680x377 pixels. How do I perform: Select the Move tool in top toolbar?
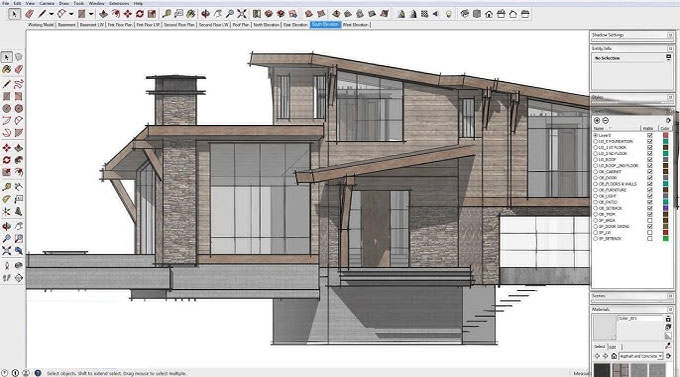[128, 14]
